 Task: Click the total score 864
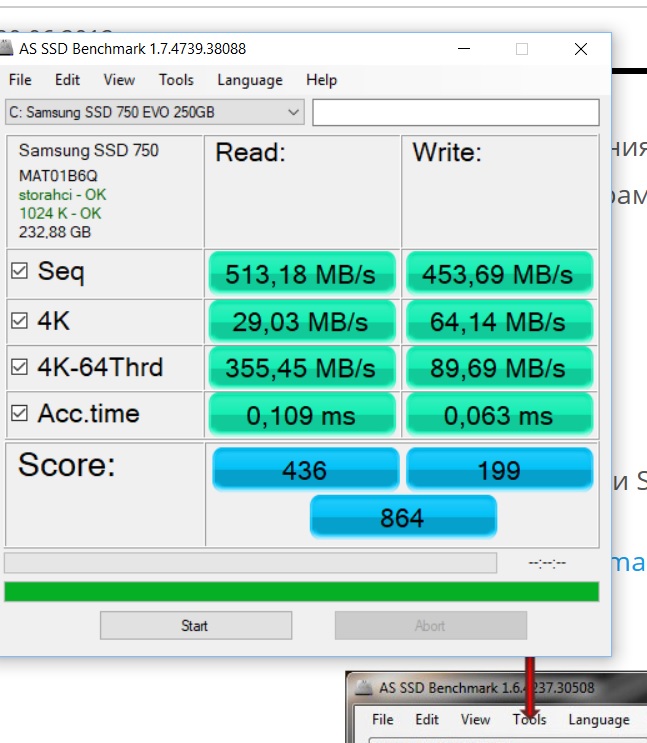(403, 516)
